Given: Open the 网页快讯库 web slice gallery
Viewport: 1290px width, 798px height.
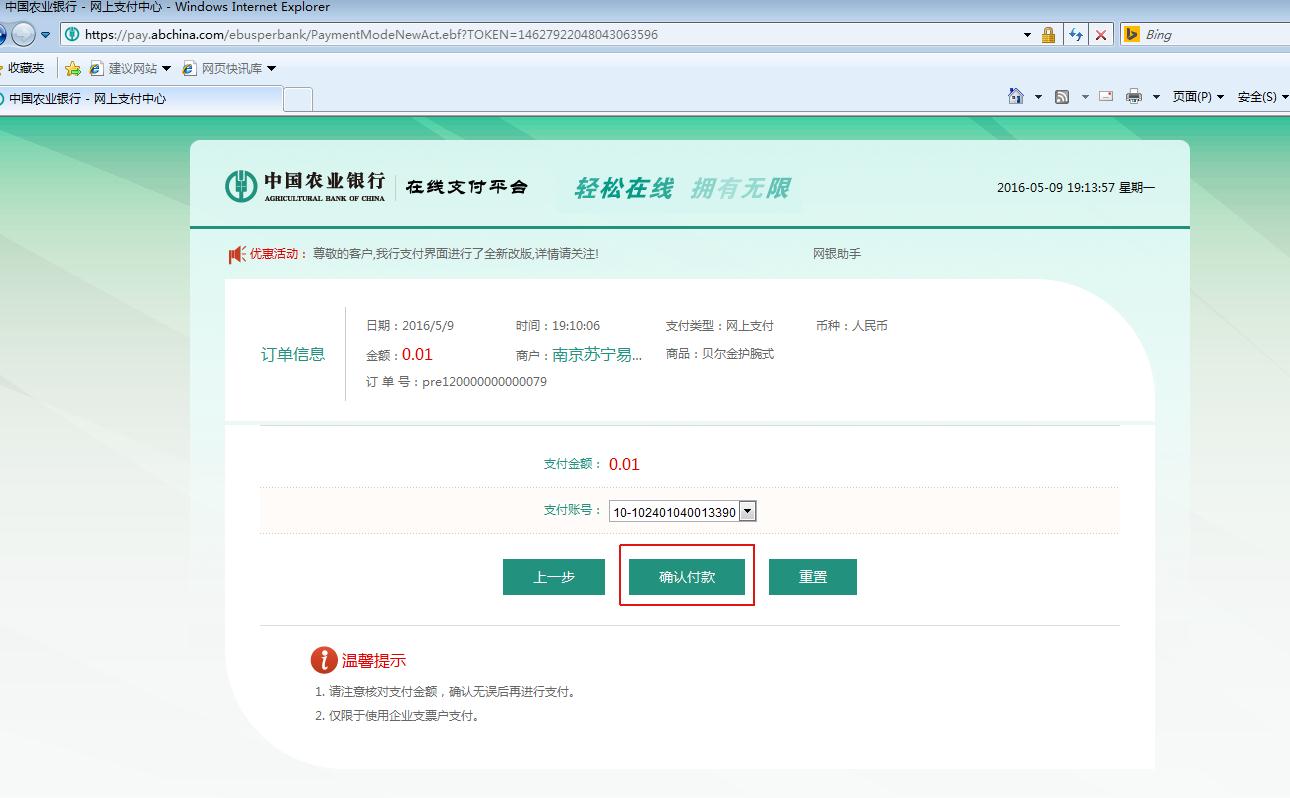Looking at the screenshot, I should coord(229,68).
